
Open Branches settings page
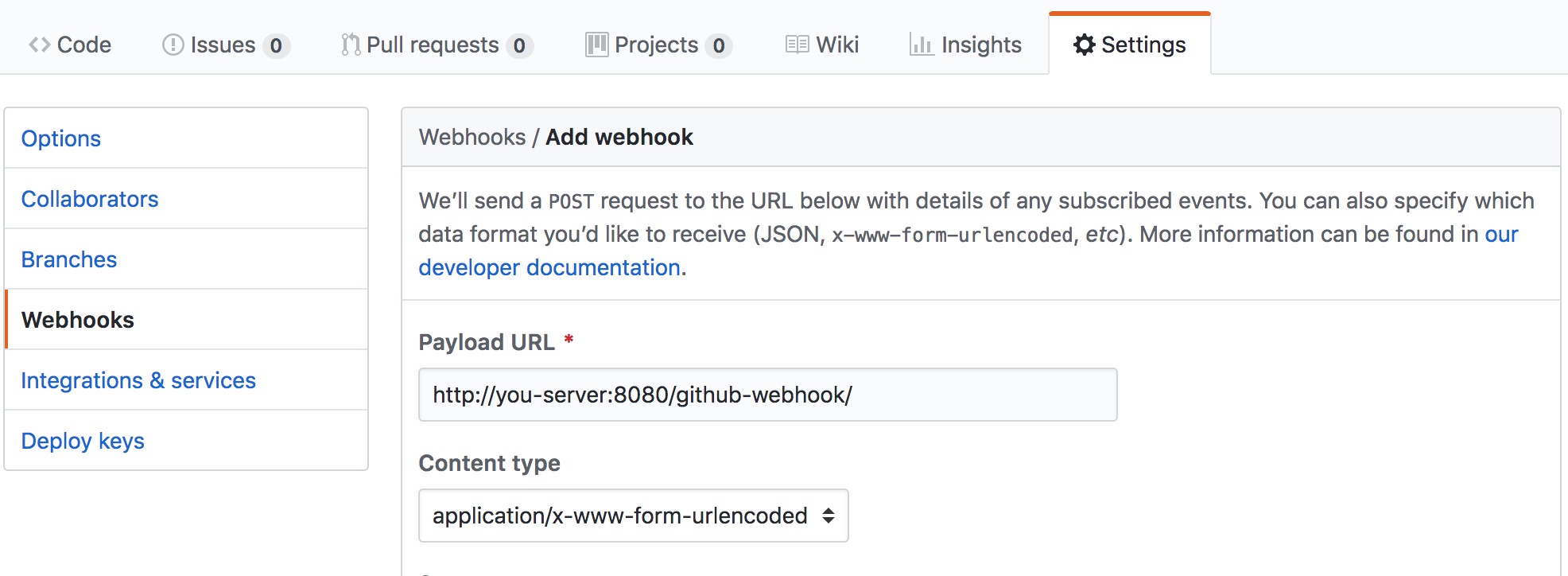coord(186,259)
